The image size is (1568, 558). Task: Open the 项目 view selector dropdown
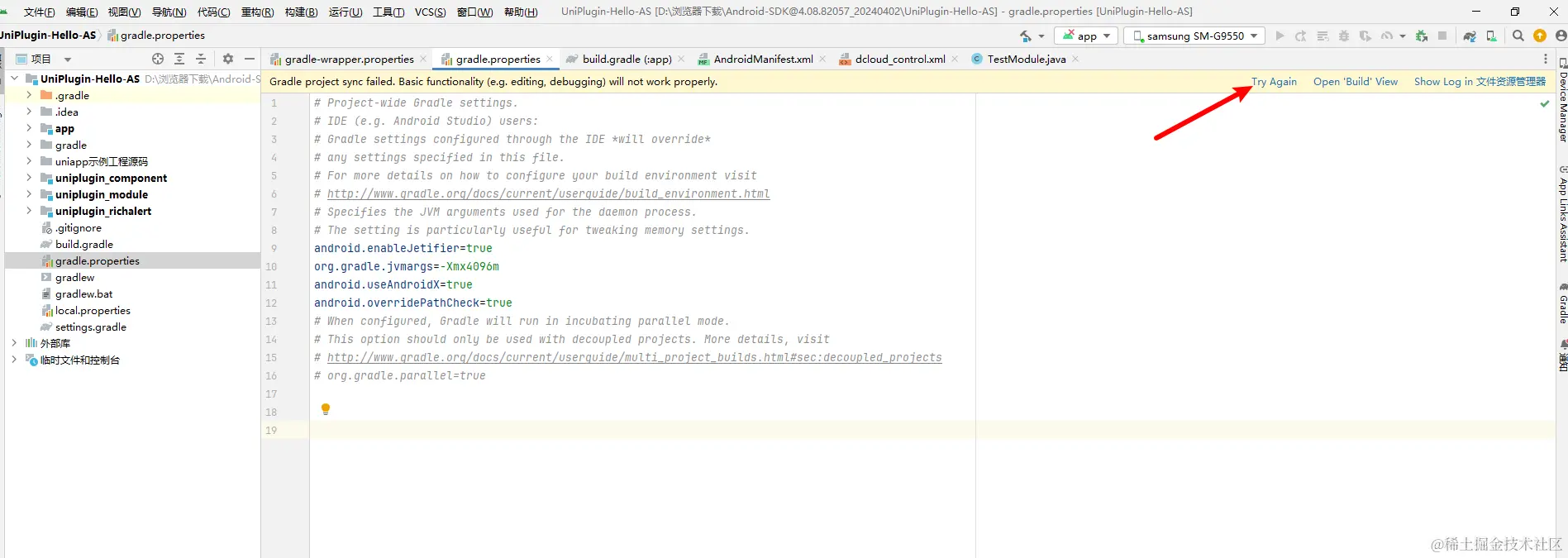pos(68,59)
